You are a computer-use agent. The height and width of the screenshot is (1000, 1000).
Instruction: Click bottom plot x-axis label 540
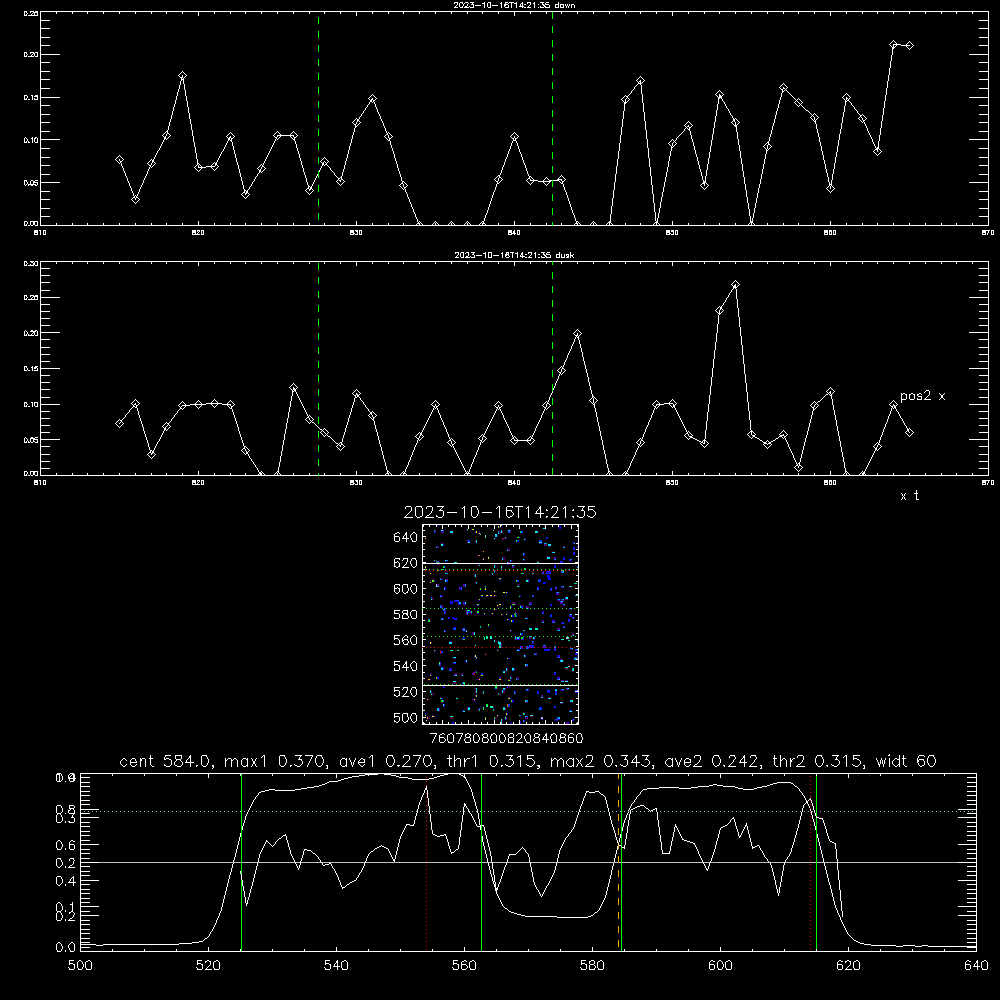[336, 965]
